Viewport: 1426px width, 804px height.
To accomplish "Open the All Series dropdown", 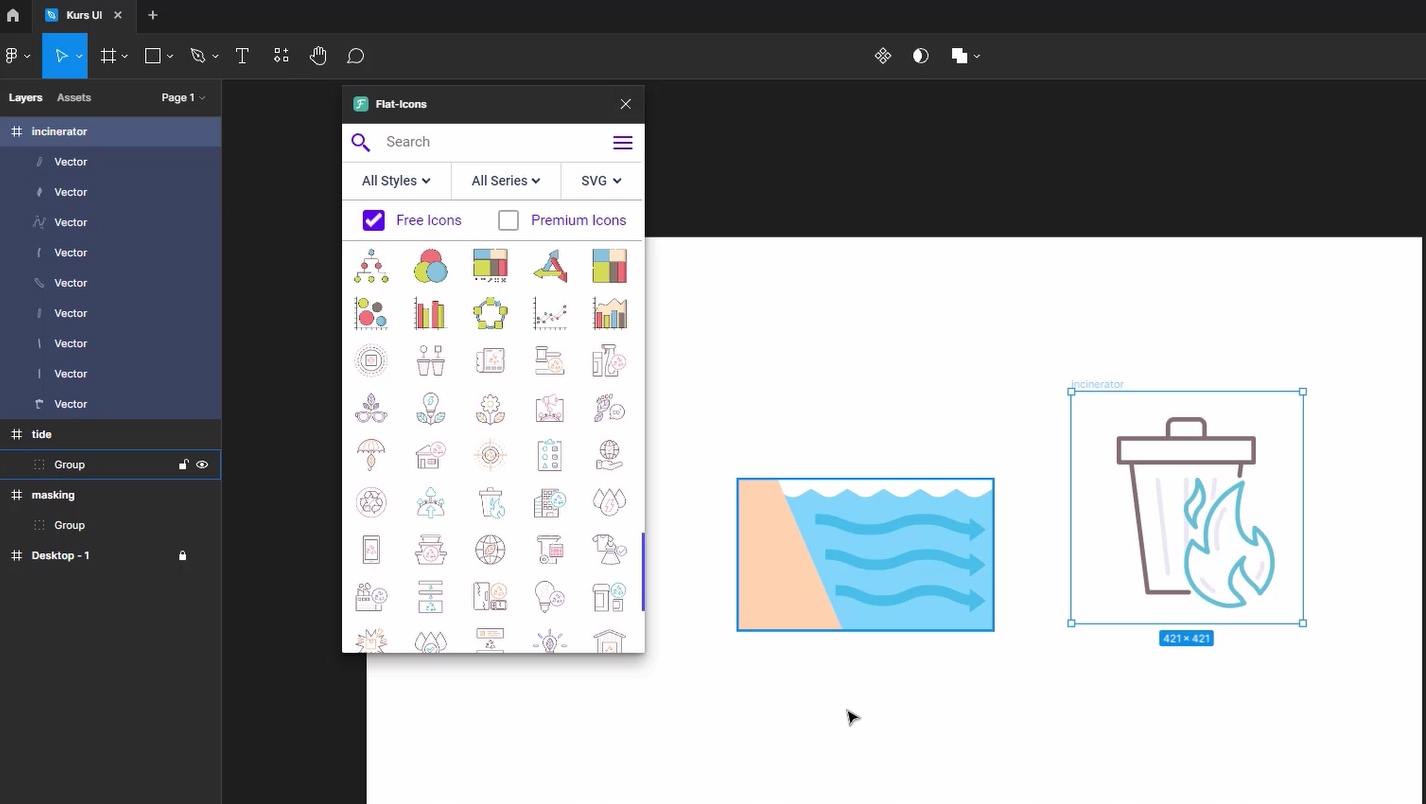I will coord(506,181).
